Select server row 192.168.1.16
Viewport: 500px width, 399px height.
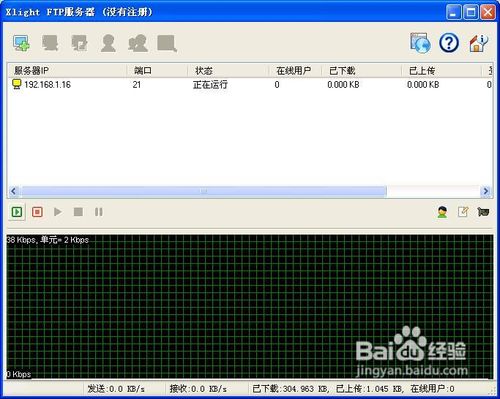250,85
